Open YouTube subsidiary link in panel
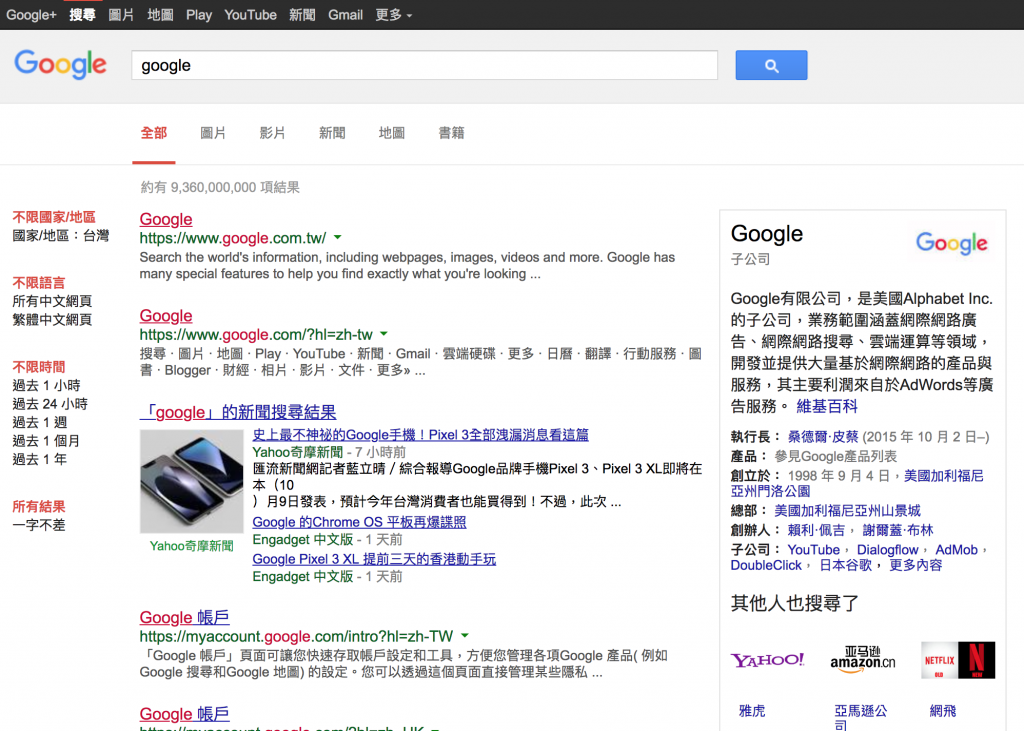The image size is (1024, 731). 813,550
